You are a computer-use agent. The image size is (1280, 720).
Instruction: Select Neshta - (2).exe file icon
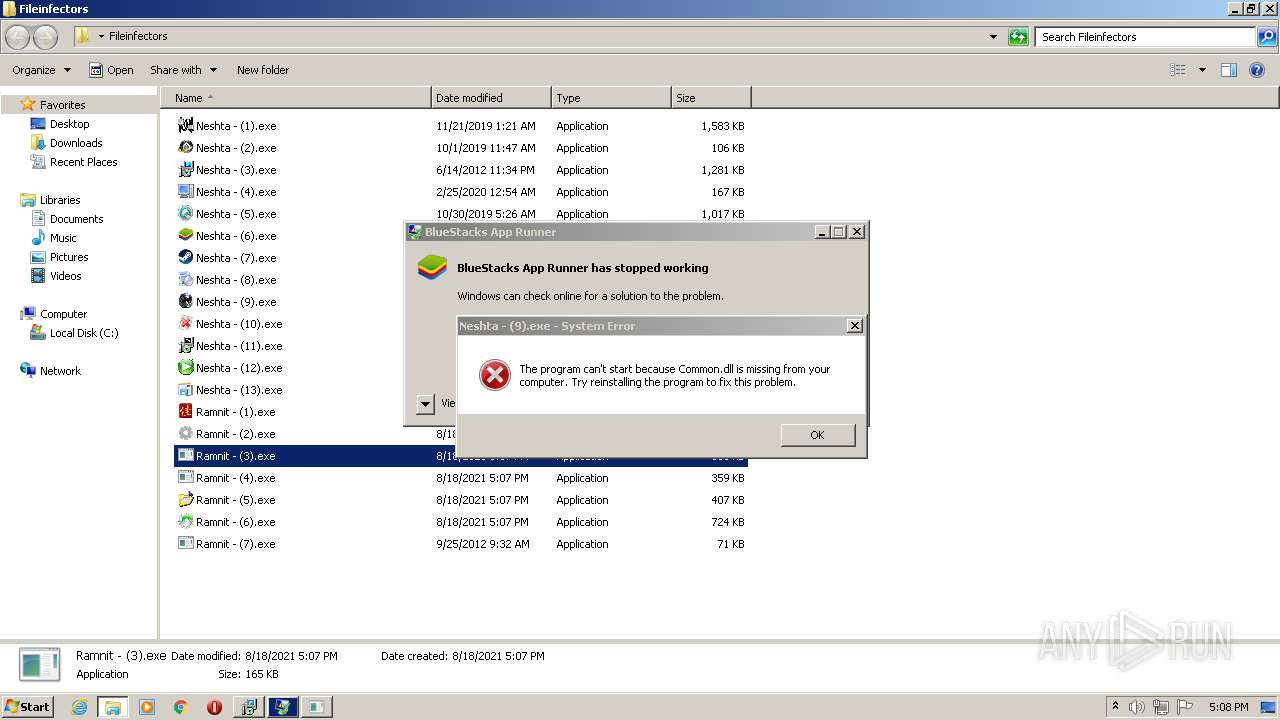[185, 147]
